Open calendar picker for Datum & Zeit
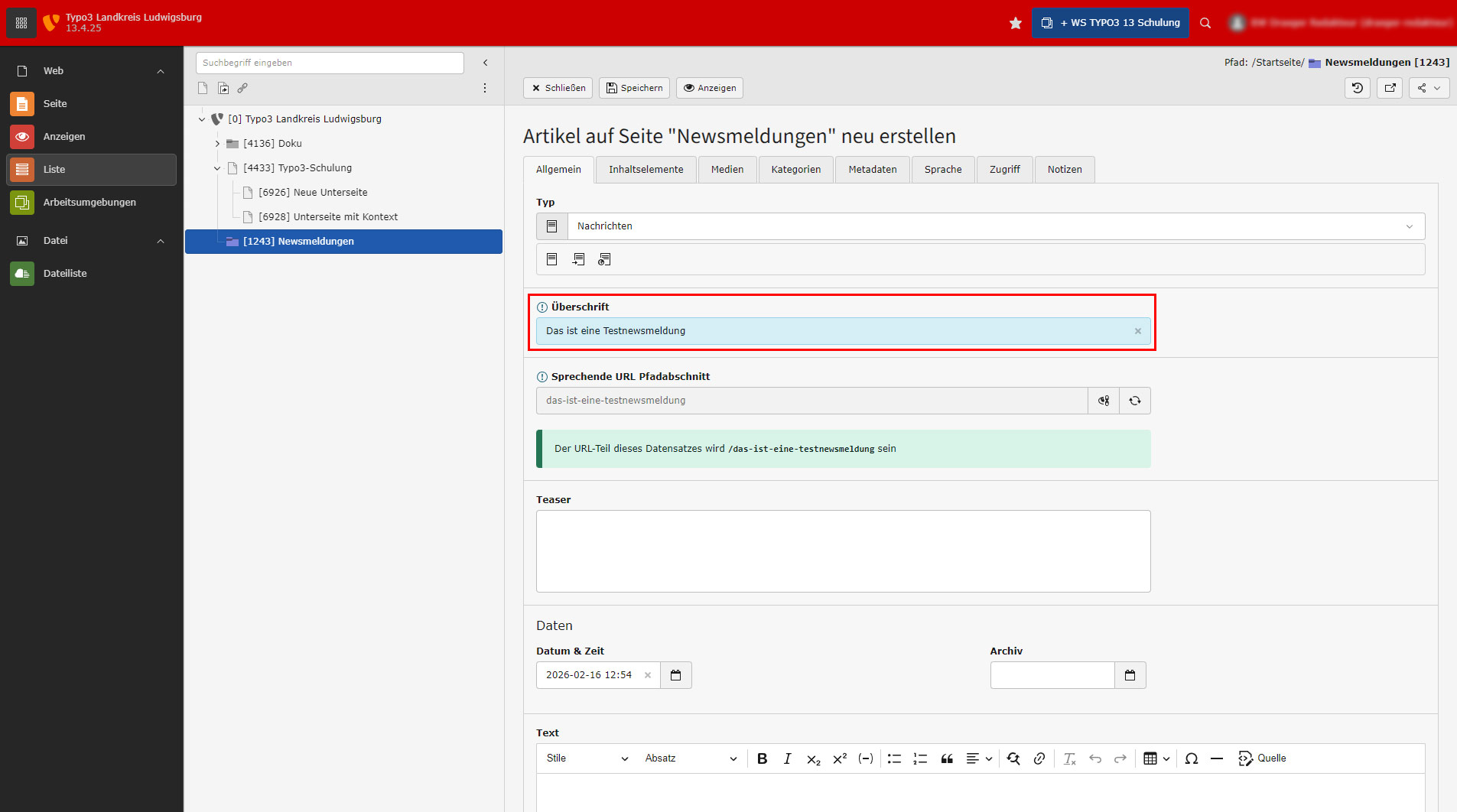The image size is (1457, 812). [x=675, y=675]
